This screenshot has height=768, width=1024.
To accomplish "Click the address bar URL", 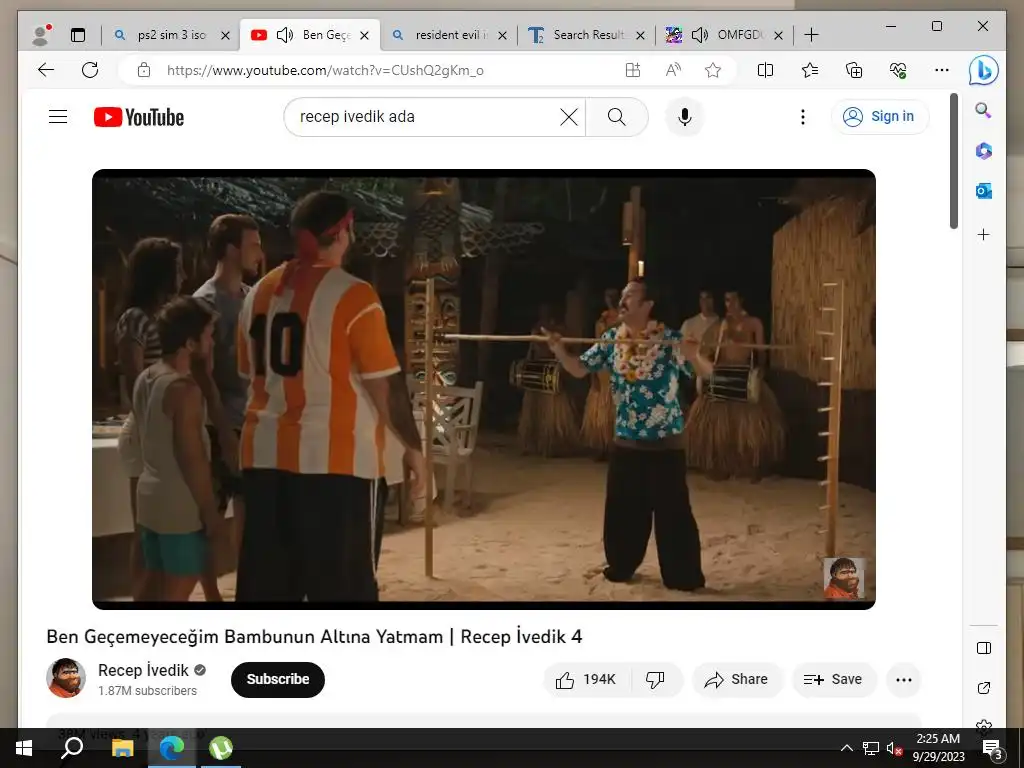I will click(325, 70).
